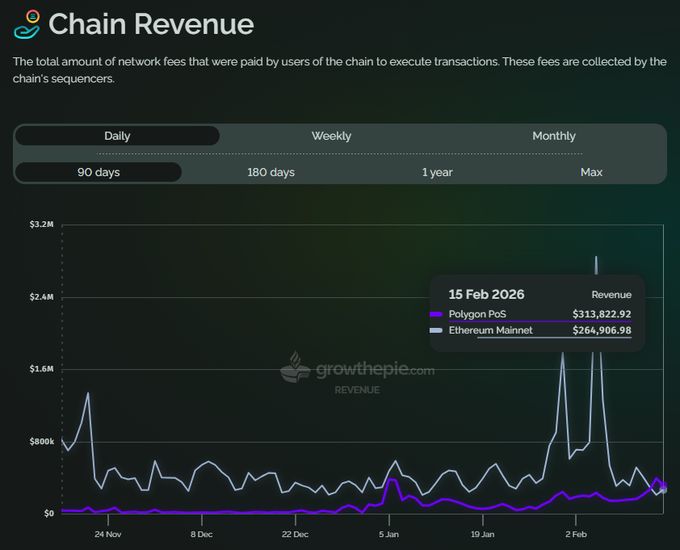
Task: Click the Polygon PoS value $313,822.92
Action: point(601,314)
